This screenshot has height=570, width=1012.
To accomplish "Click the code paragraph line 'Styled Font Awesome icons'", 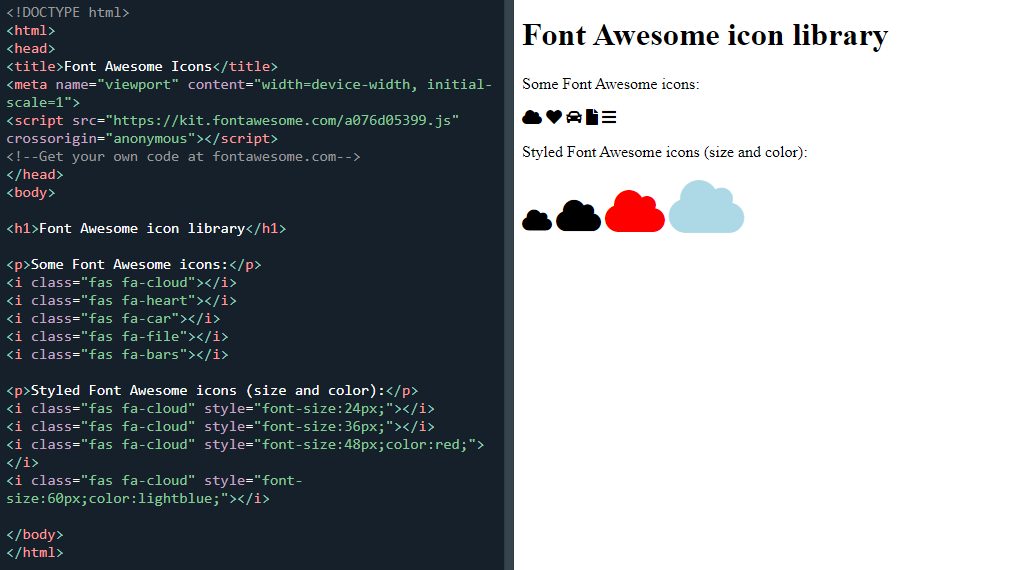I will tap(212, 391).
